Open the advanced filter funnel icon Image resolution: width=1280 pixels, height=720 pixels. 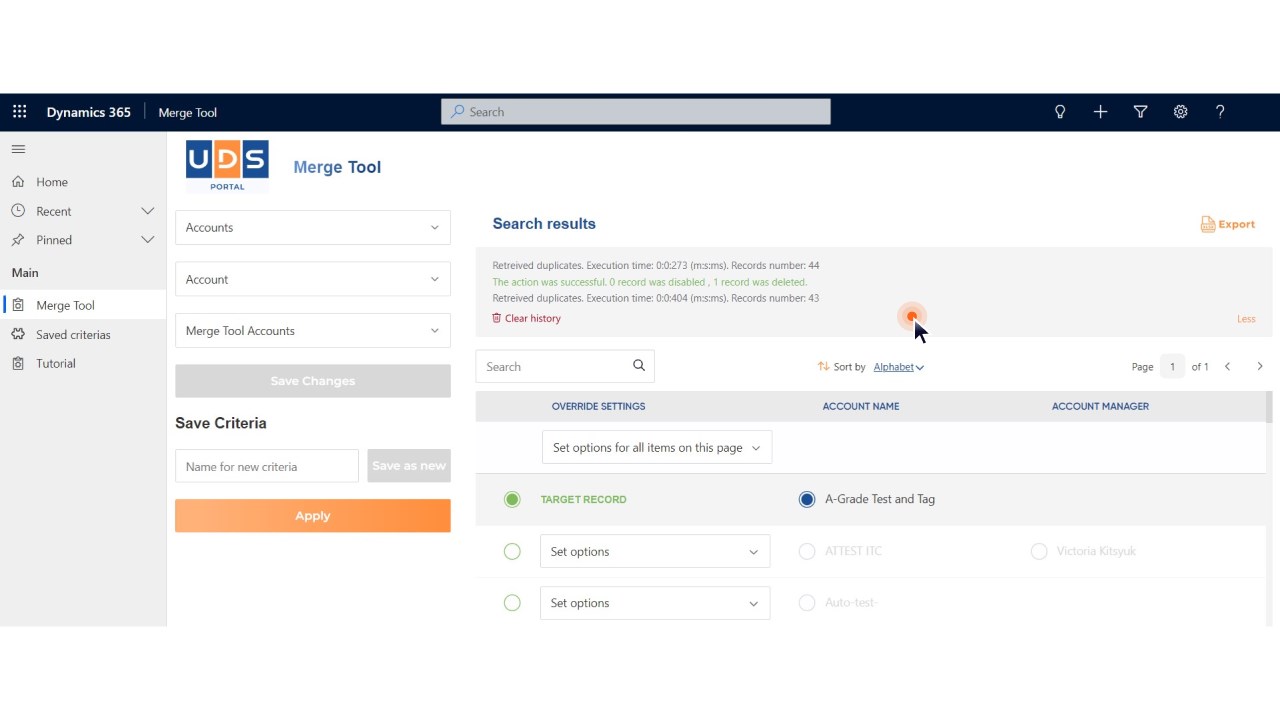(x=1140, y=112)
